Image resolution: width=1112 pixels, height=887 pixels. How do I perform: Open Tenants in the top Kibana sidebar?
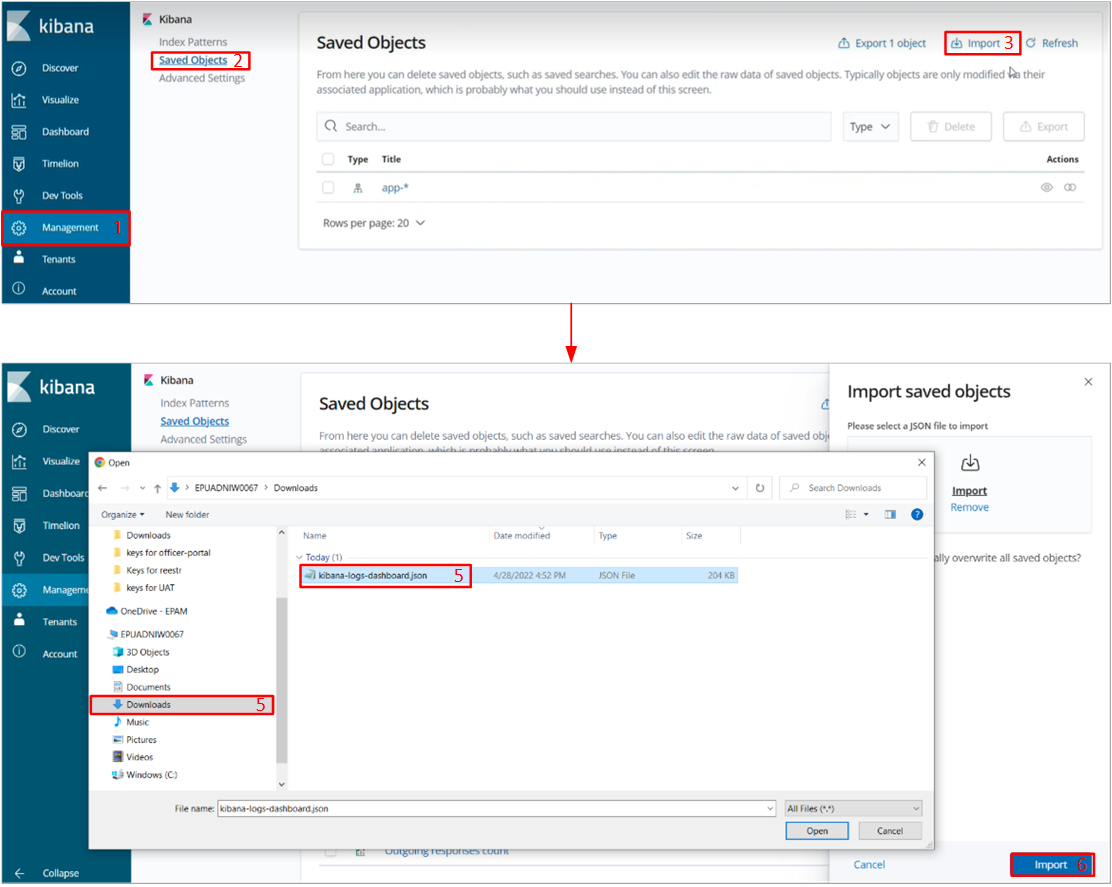click(x=58, y=260)
